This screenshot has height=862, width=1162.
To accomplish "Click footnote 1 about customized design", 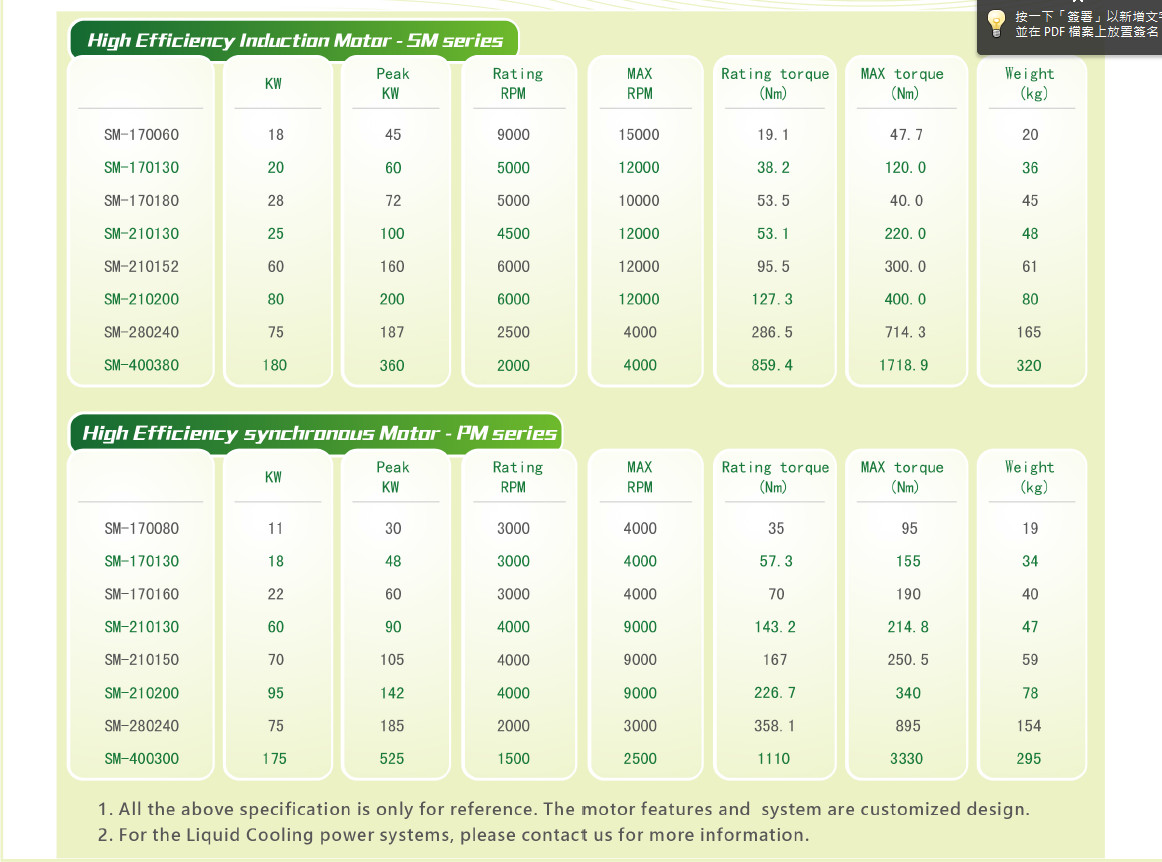I will coord(564,809).
